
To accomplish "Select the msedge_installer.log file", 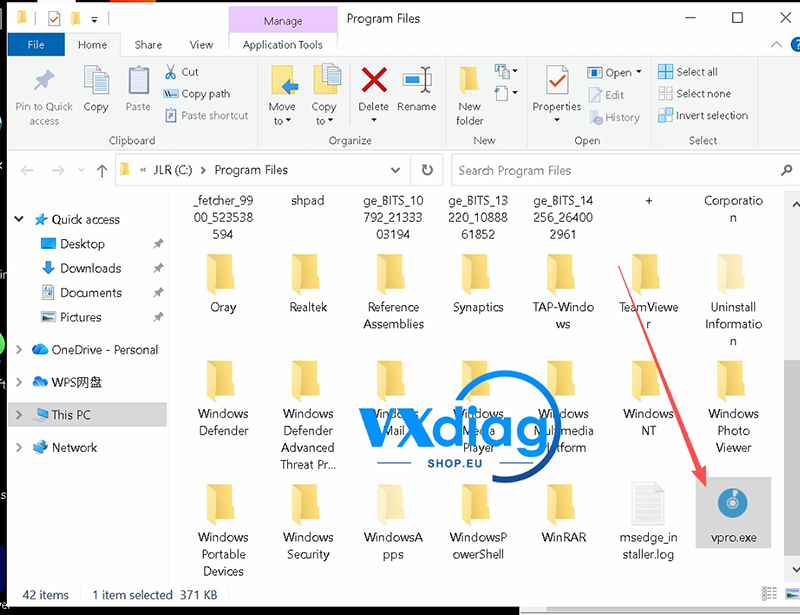I will pyautogui.click(x=648, y=521).
